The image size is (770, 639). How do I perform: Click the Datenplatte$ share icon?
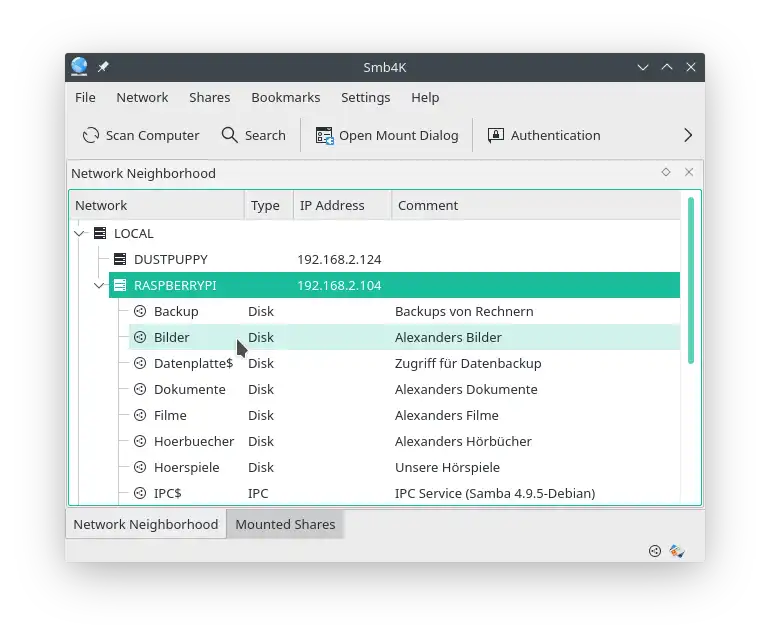(x=140, y=363)
